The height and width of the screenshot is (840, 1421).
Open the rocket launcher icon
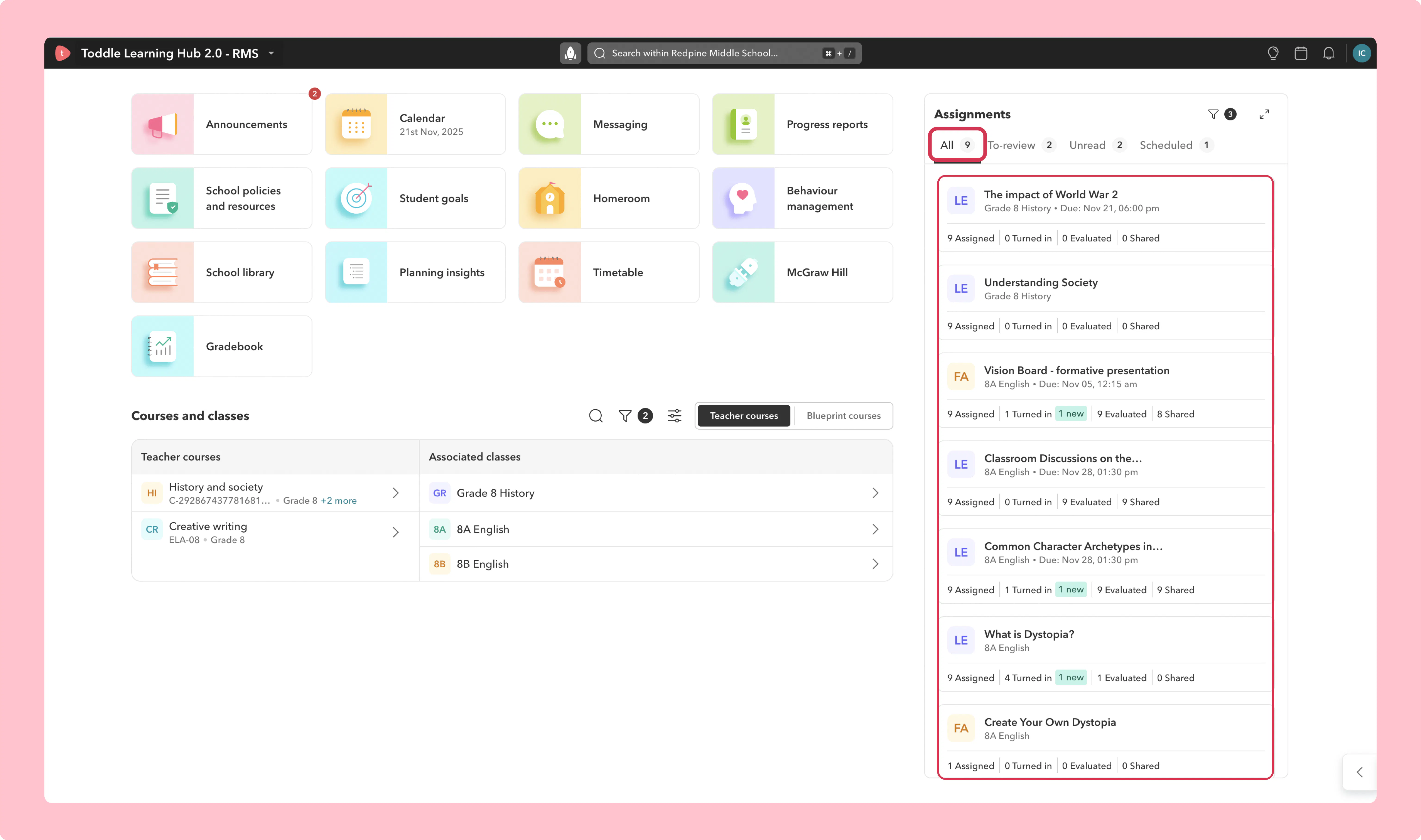570,53
